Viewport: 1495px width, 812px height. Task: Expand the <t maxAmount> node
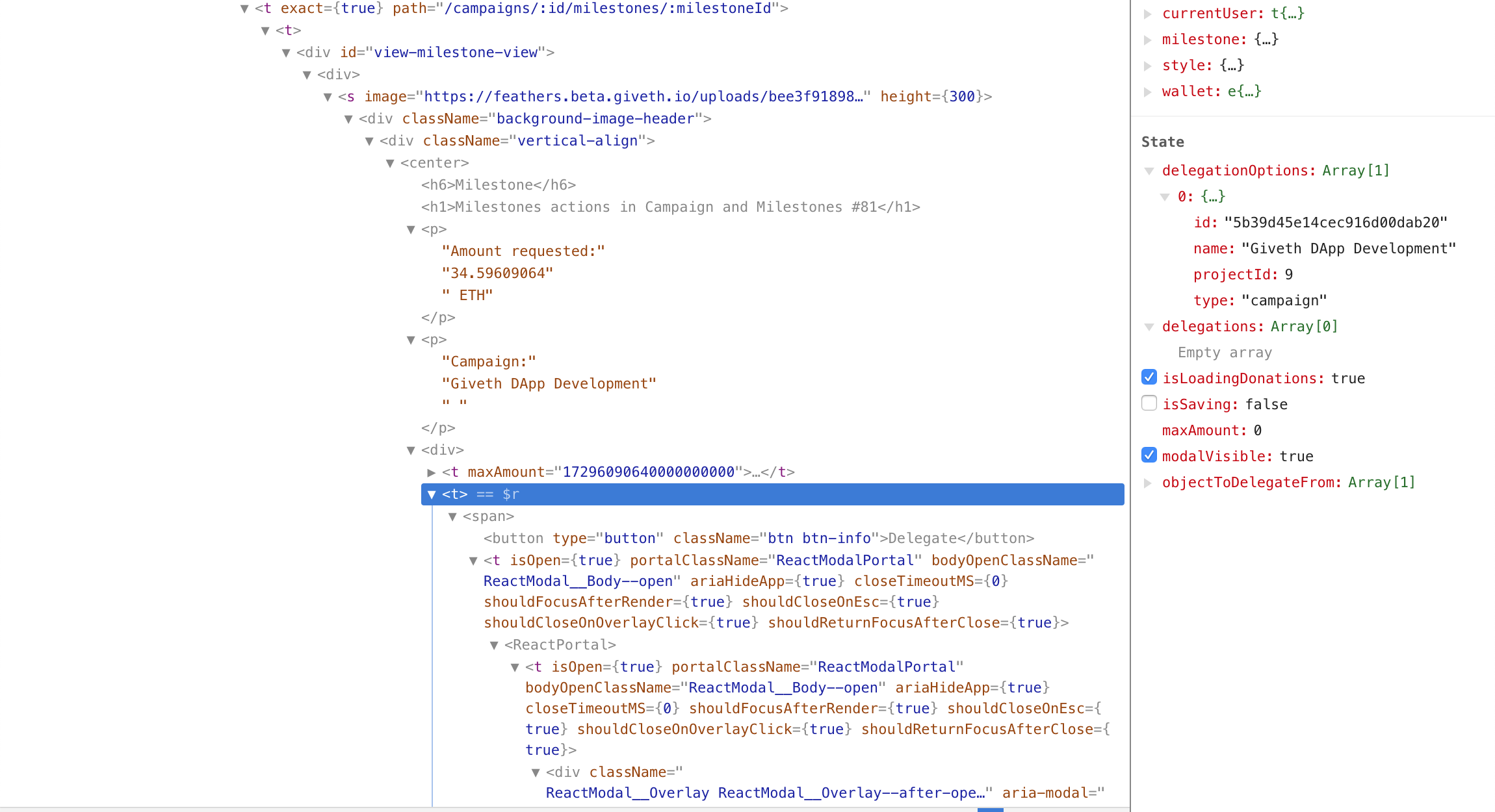coord(432,472)
